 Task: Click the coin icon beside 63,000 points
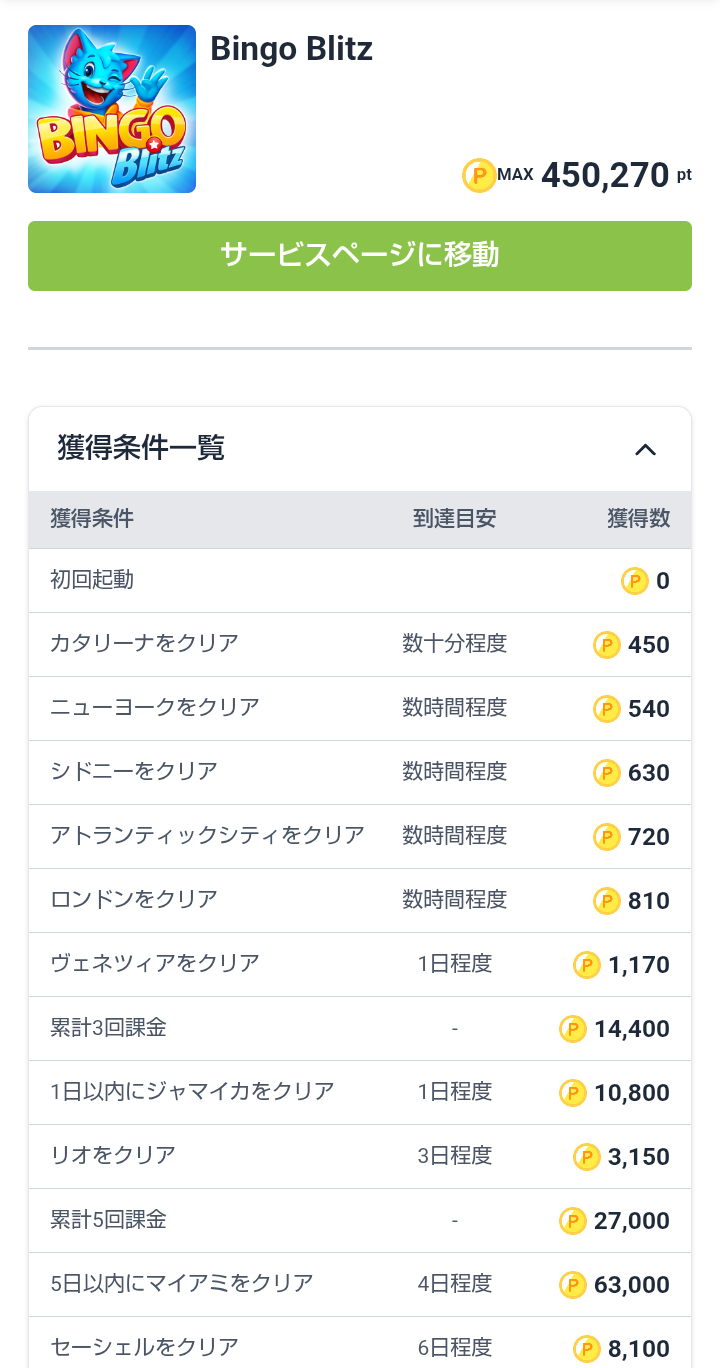[x=573, y=1285]
